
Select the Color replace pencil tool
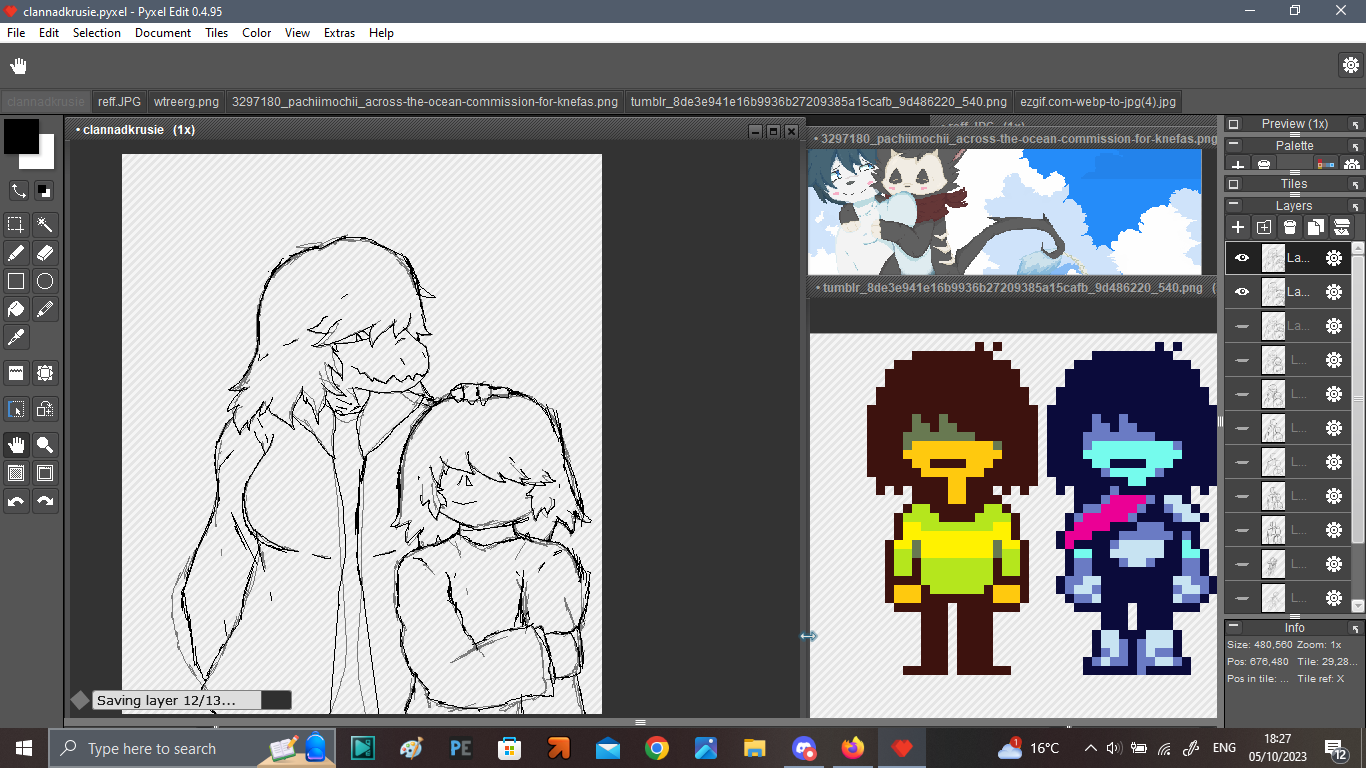click(x=45, y=309)
